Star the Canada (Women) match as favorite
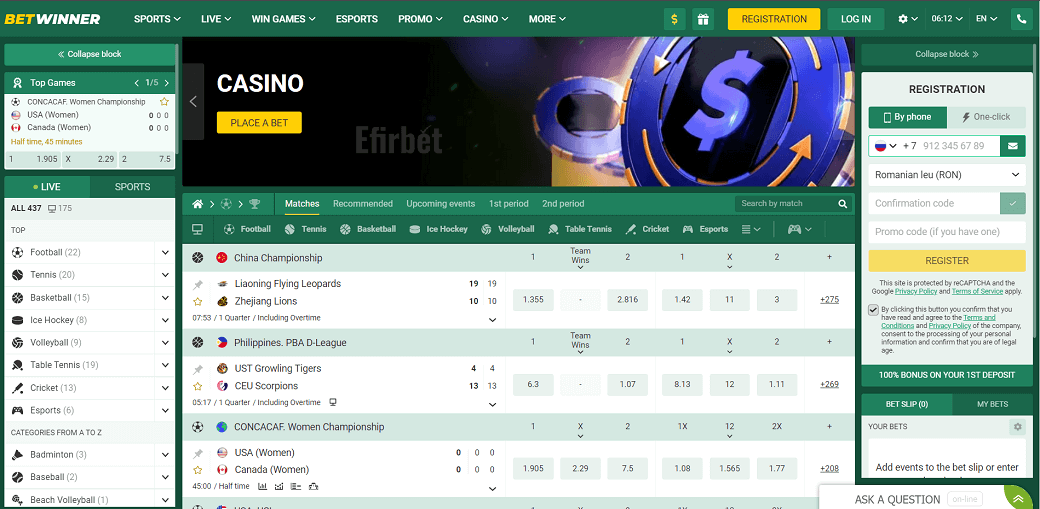Viewport: 1040px width, 509px height. (198, 470)
